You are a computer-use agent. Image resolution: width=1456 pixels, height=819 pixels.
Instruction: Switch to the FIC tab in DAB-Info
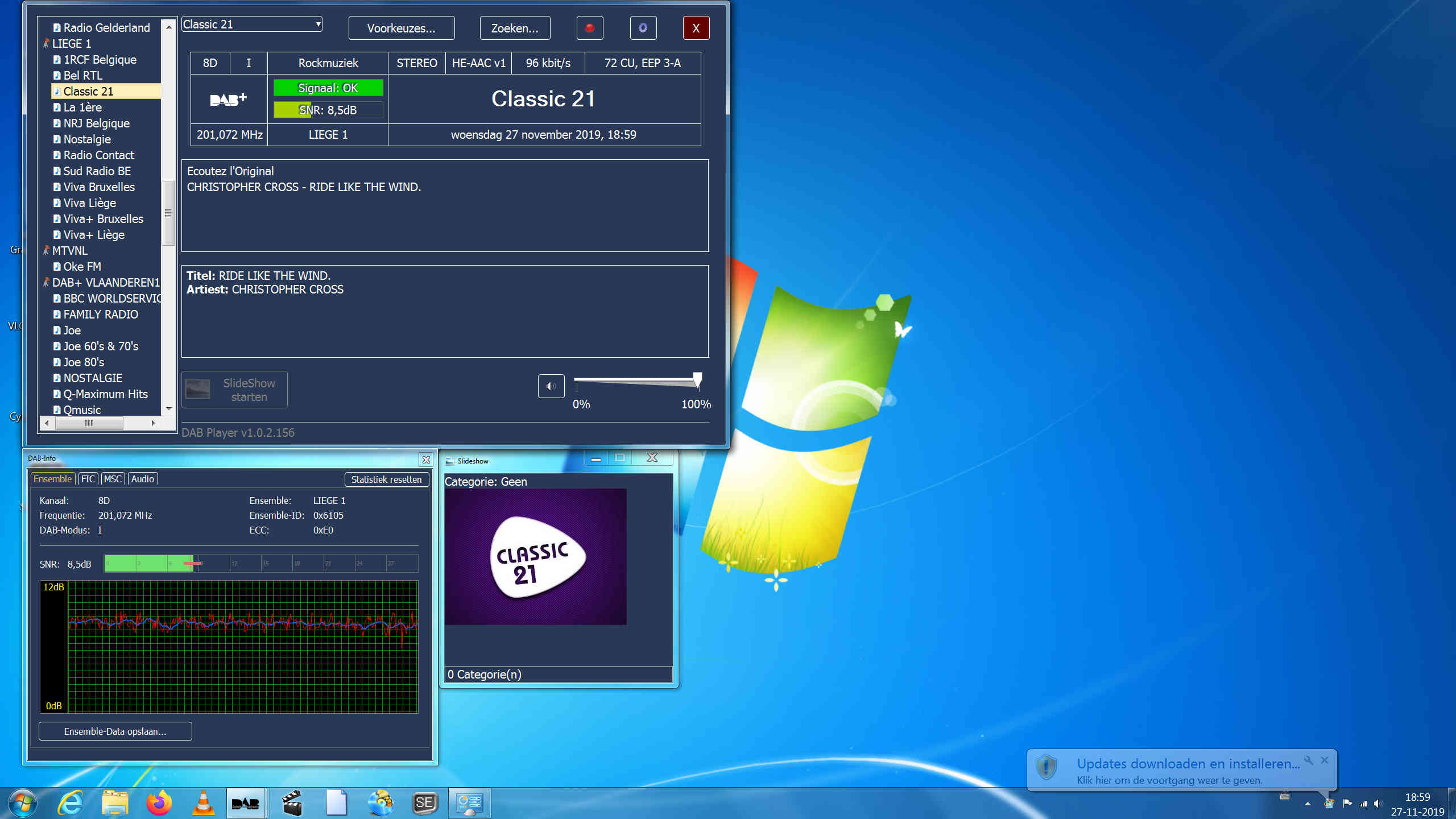pyautogui.click(x=88, y=479)
